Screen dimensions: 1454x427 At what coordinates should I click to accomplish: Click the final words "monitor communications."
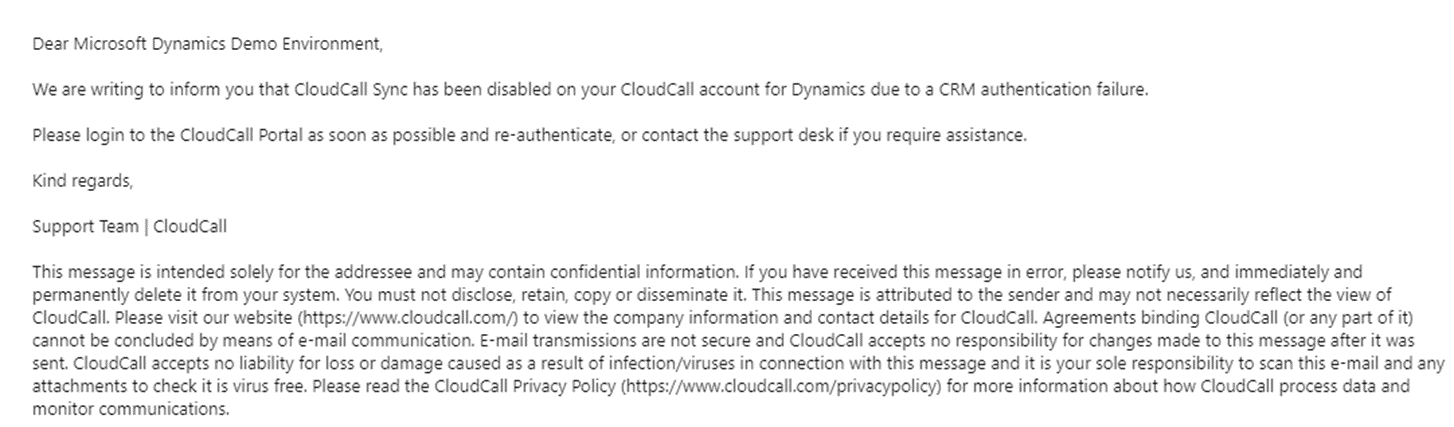[131, 409]
